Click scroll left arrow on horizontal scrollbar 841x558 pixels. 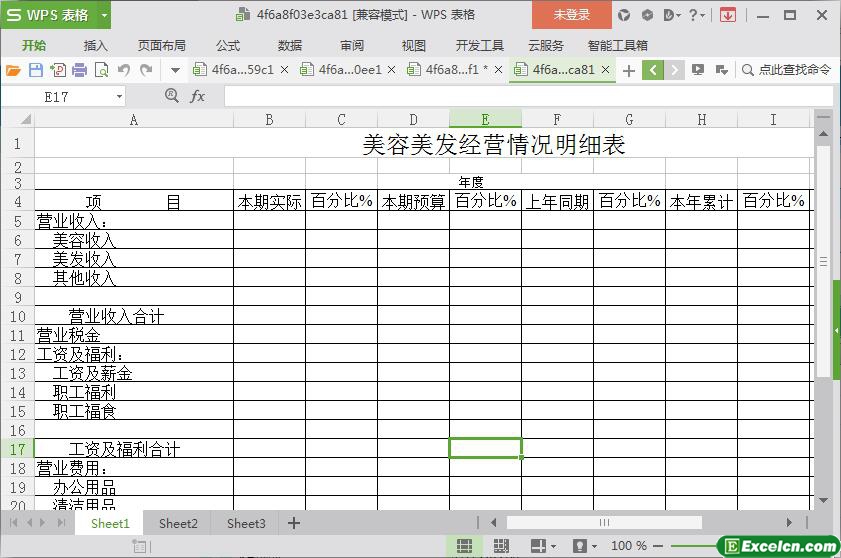point(493,523)
